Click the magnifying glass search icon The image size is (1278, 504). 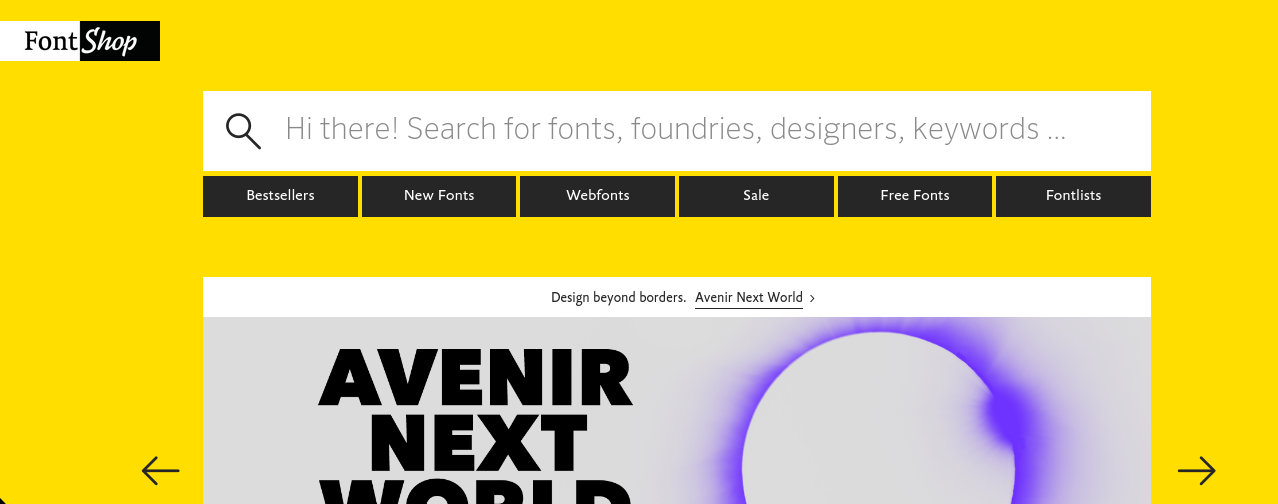(x=243, y=131)
